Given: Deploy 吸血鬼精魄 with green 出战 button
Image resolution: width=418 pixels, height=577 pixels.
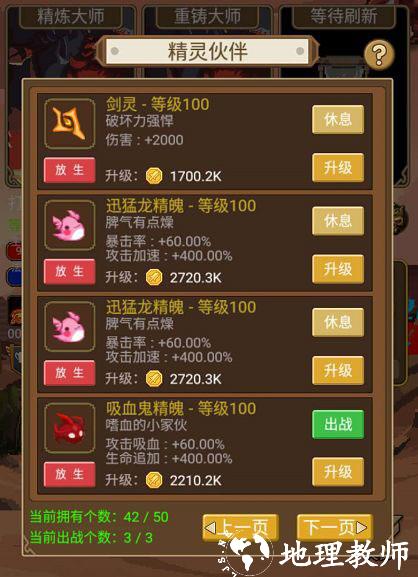Looking at the screenshot, I should [338, 424].
